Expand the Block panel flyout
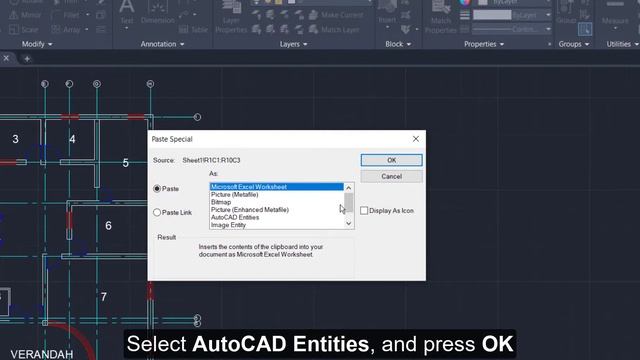Image resolution: width=640 pixels, height=360 pixels. 398,44
